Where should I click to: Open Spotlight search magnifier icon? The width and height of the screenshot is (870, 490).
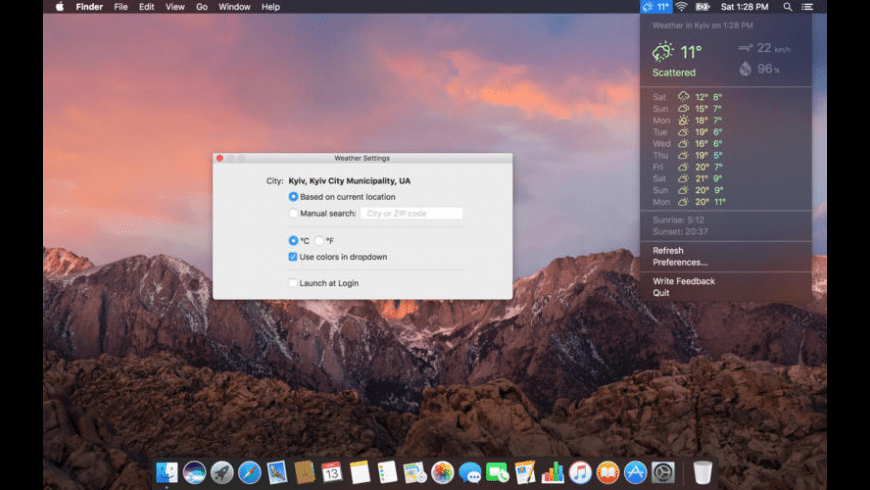787,7
